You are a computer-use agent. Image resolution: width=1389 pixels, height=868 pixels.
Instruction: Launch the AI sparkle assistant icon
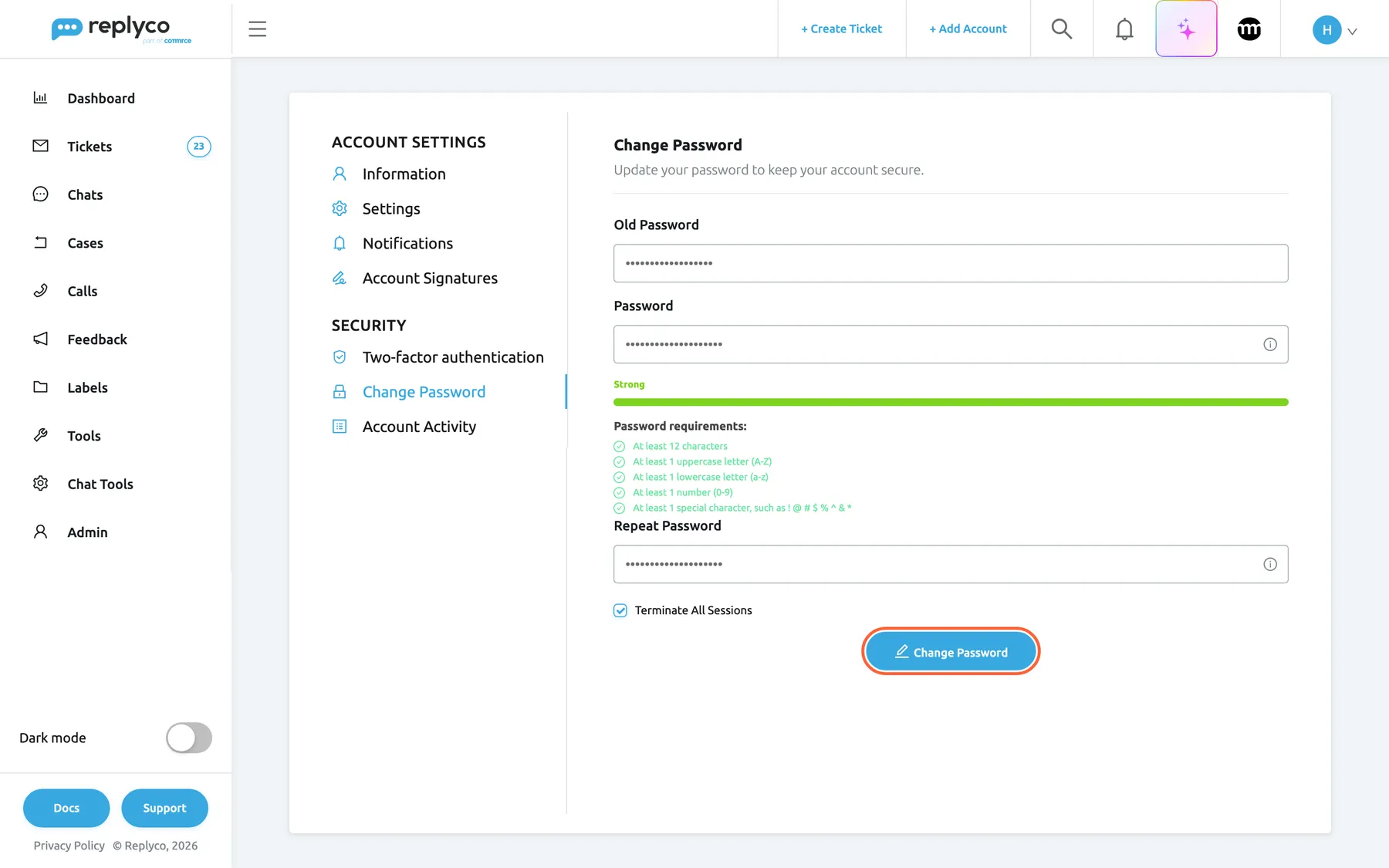pyautogui.click(x=1186, y=29)
